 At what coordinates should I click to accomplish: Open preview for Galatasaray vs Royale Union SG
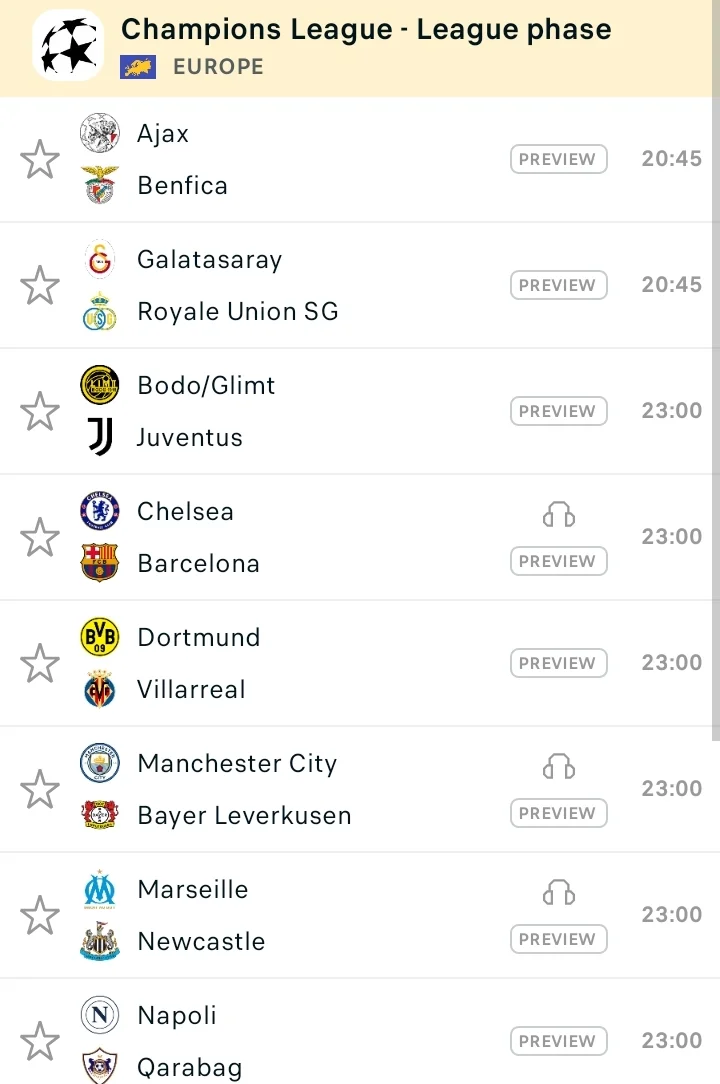point(558,285)
